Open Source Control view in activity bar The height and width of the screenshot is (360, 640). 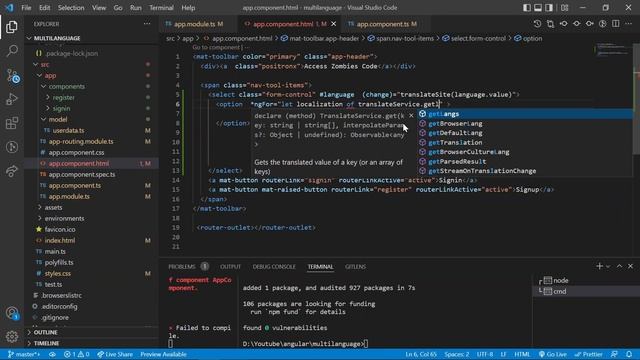pos(12,76)
